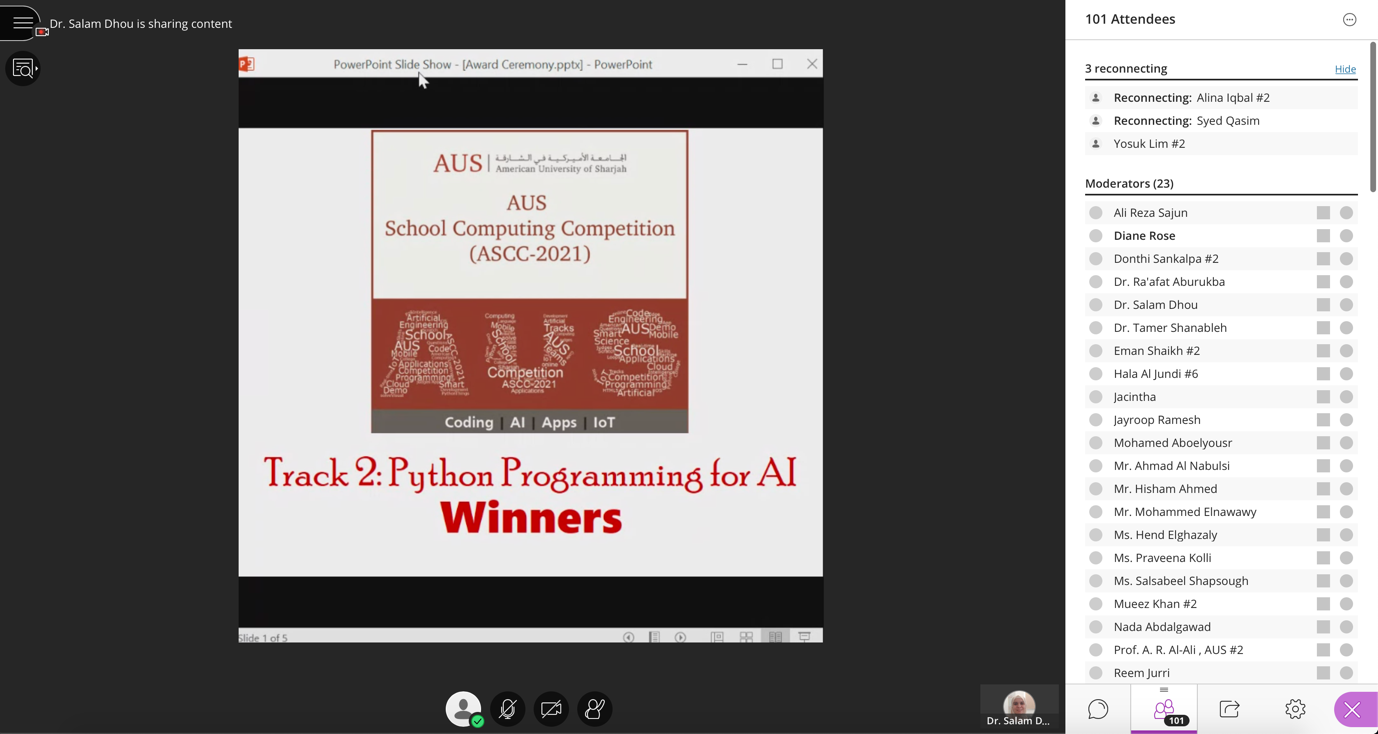The image size is (1378, 734).
Task: Open the attendees panel more options menu
Action: tap(1349, 19)
